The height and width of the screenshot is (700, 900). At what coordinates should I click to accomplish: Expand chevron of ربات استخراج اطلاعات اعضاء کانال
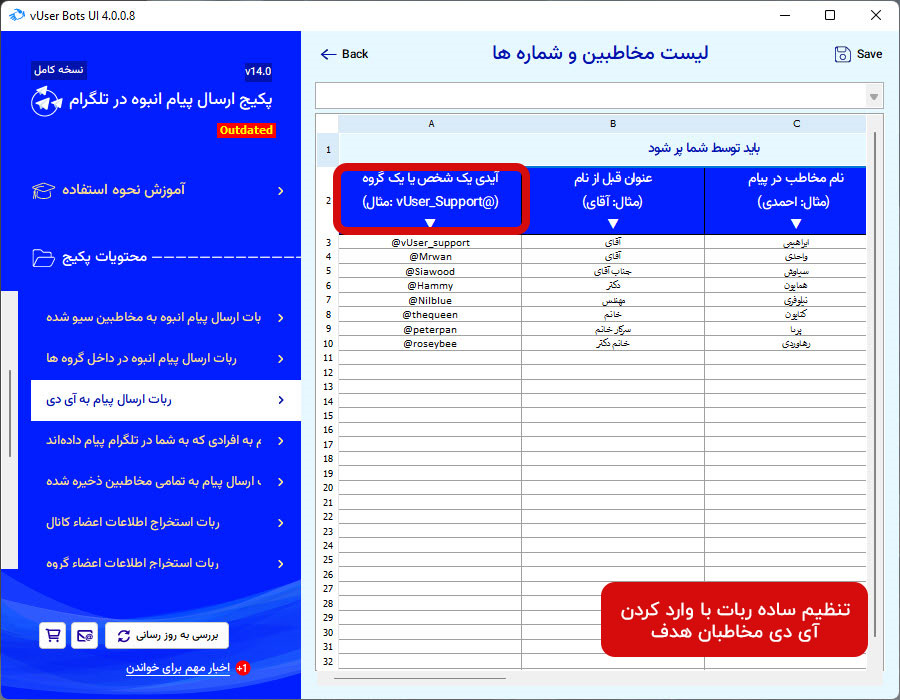coord(281,523)
